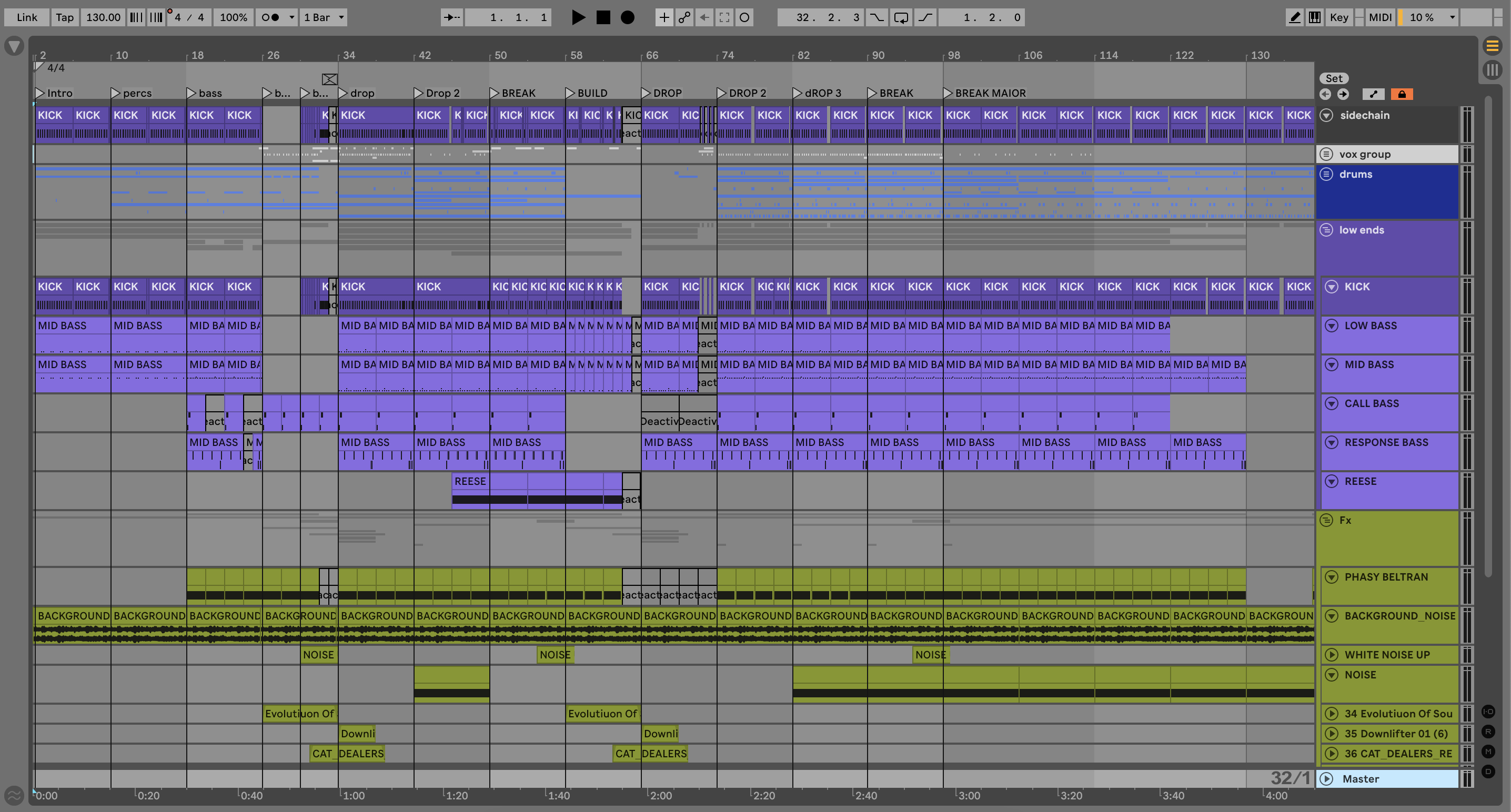Click the Set locator button
1511x812 pixels.
[1333, 78]
